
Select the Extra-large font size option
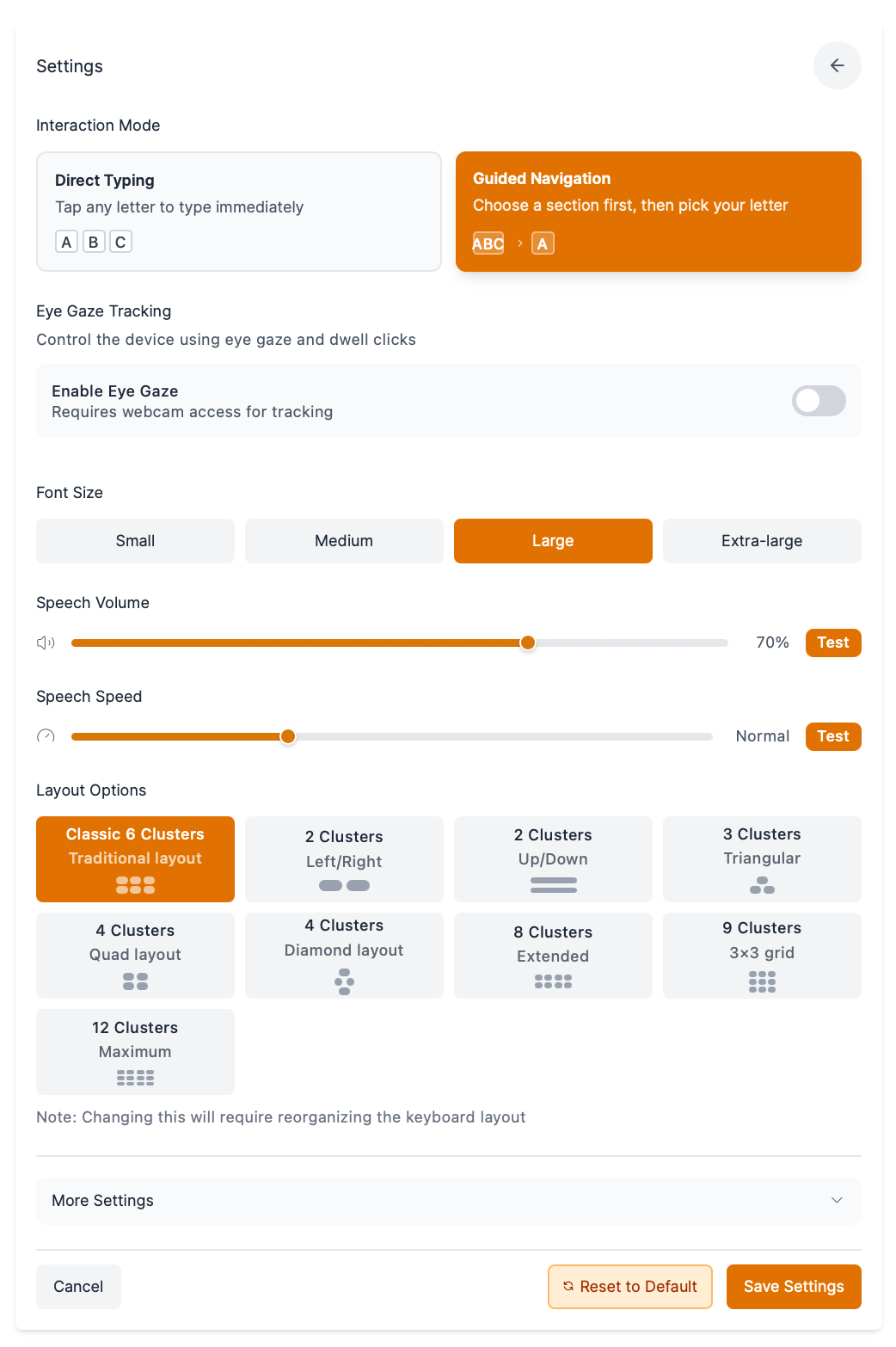(762, 540)
